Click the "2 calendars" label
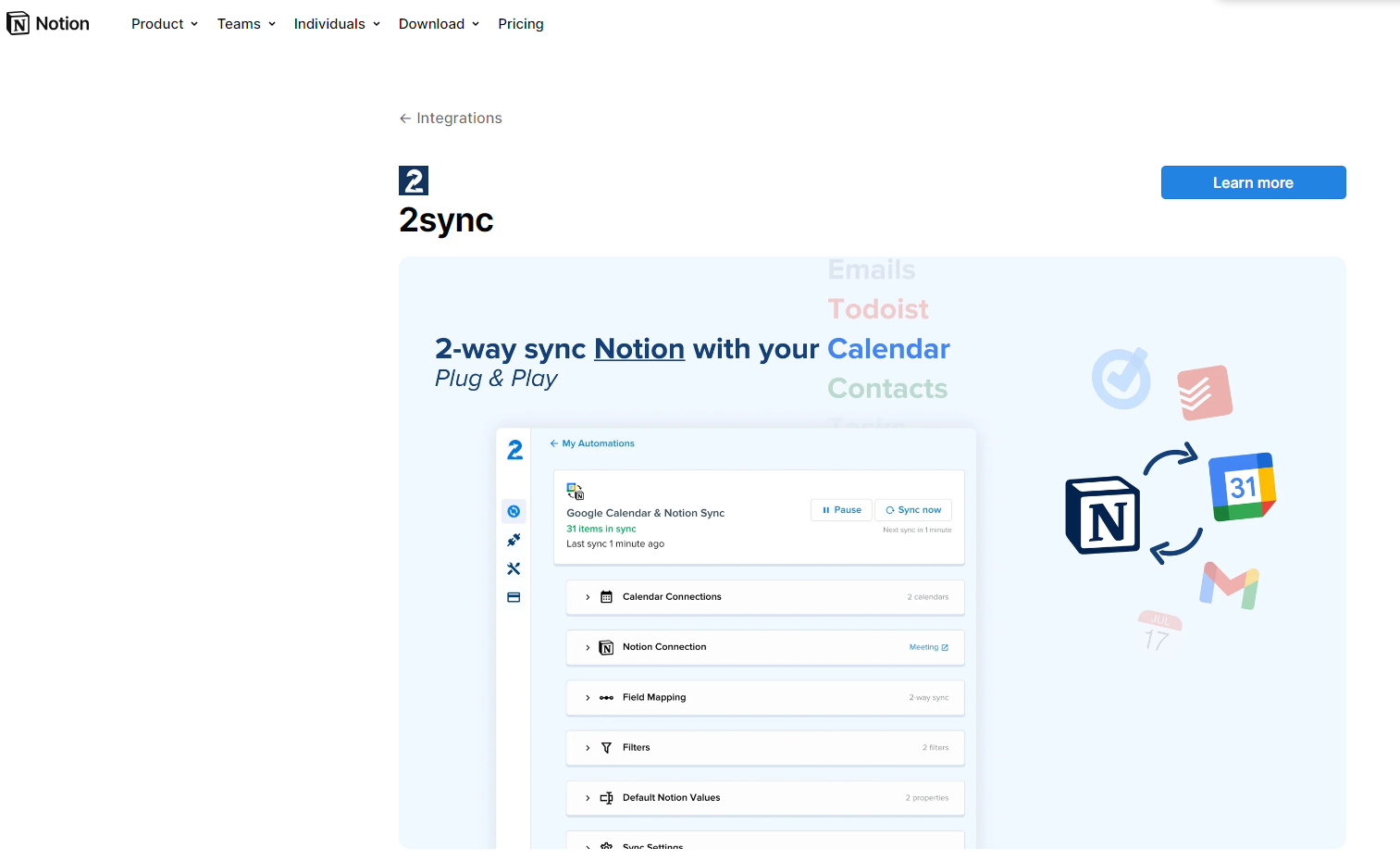Image resolution: width=1400 pixels, height=861 pixels. (x=928, y=597)
